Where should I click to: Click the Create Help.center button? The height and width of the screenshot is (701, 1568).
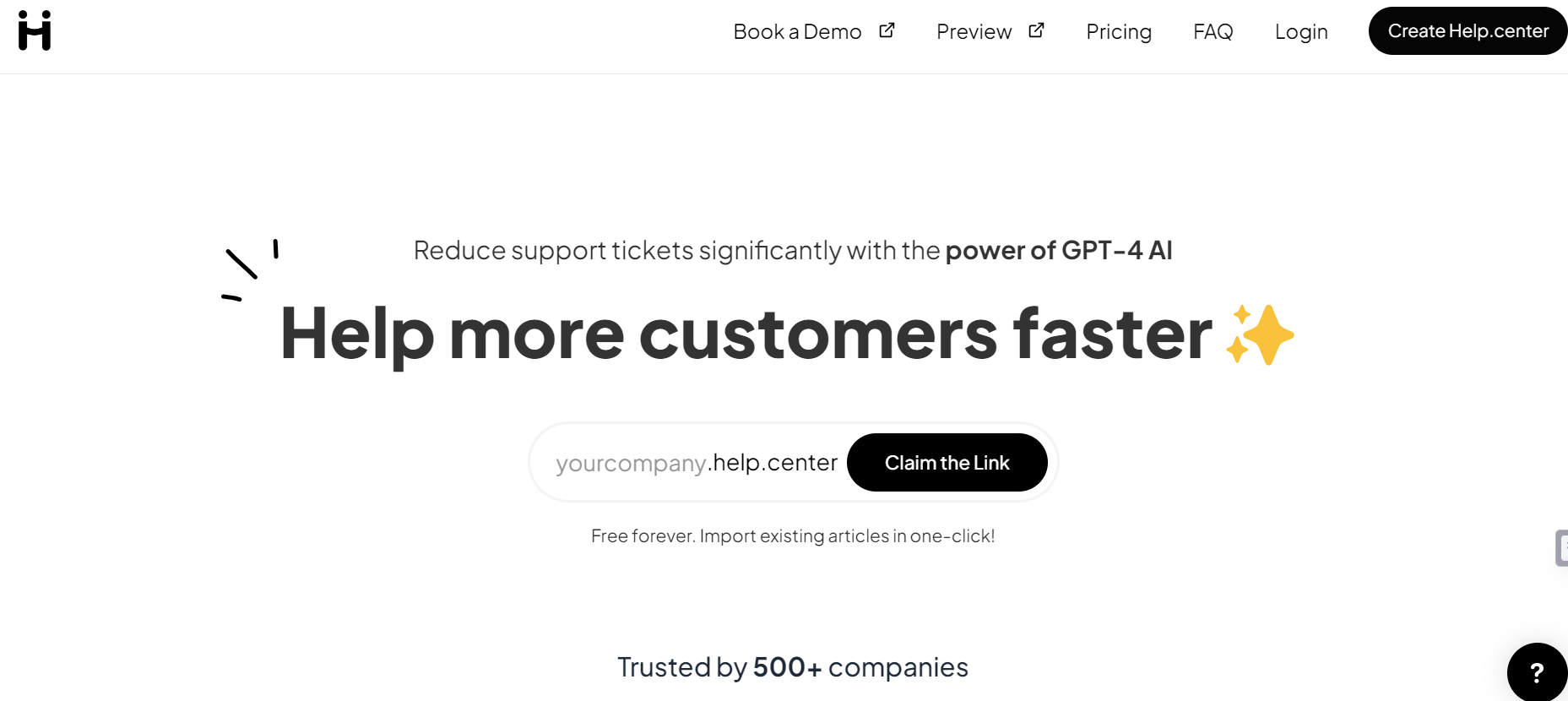click(1468, 30)
